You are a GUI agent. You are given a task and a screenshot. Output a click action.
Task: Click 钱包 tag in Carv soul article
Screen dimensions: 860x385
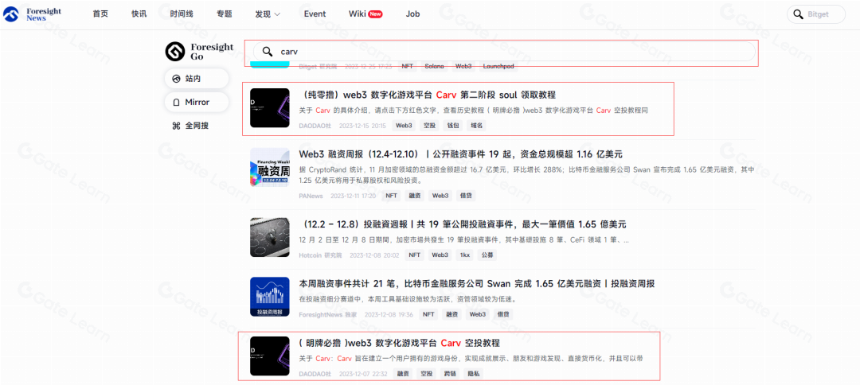(452, 126)
